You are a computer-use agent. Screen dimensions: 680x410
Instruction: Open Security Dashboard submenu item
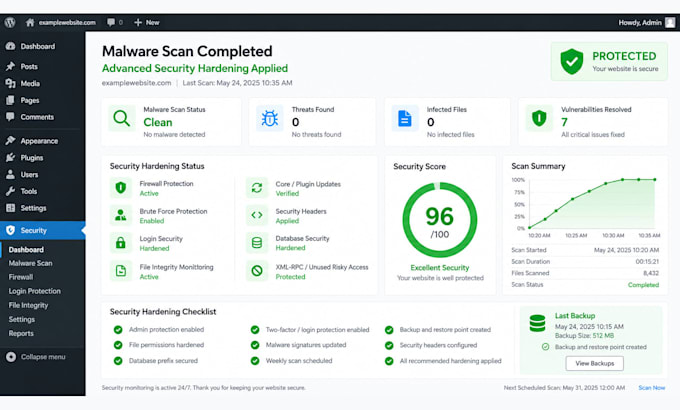pyautogui.click(x=26, y=249)
